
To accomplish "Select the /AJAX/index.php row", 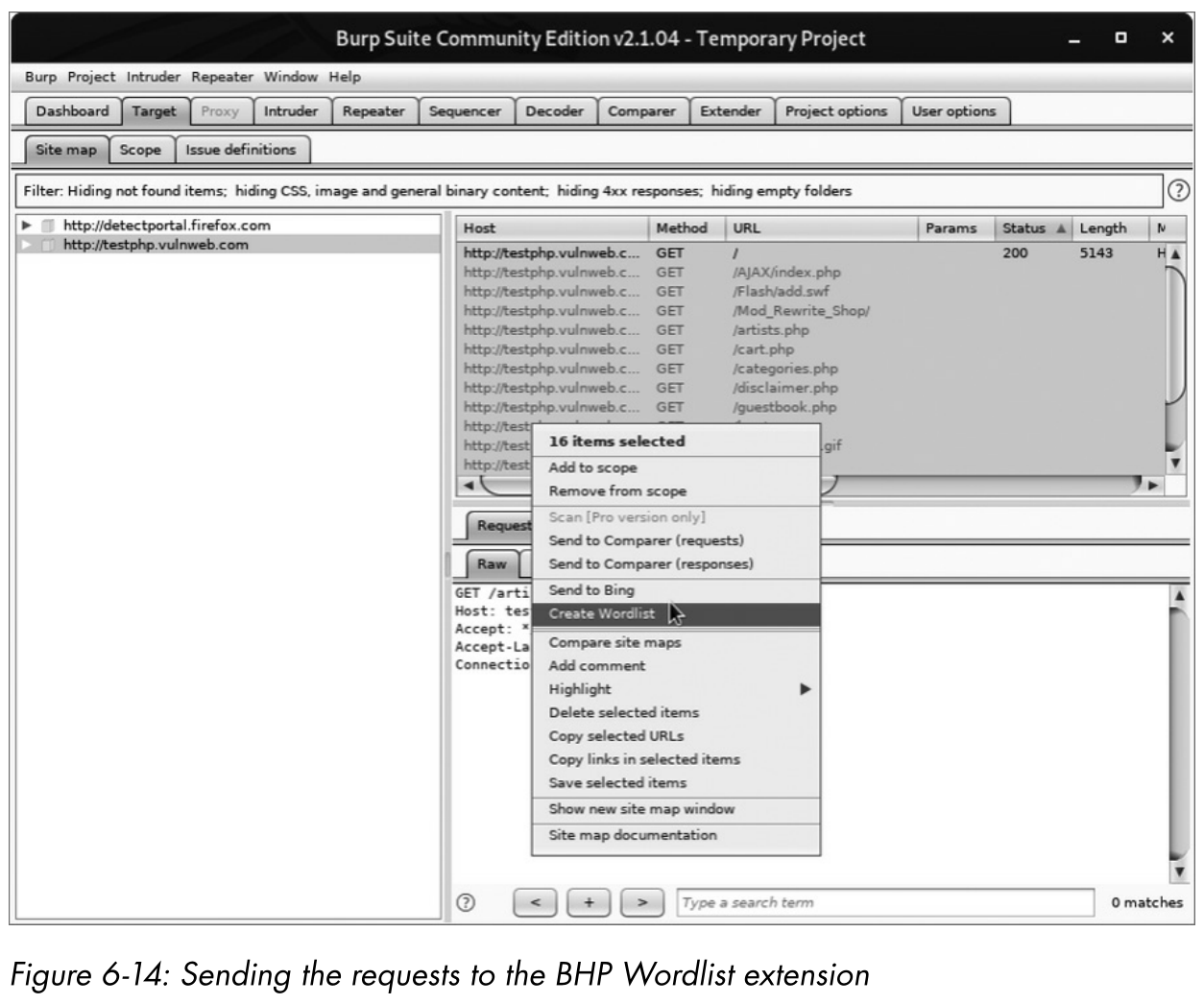I will point(810,273).
